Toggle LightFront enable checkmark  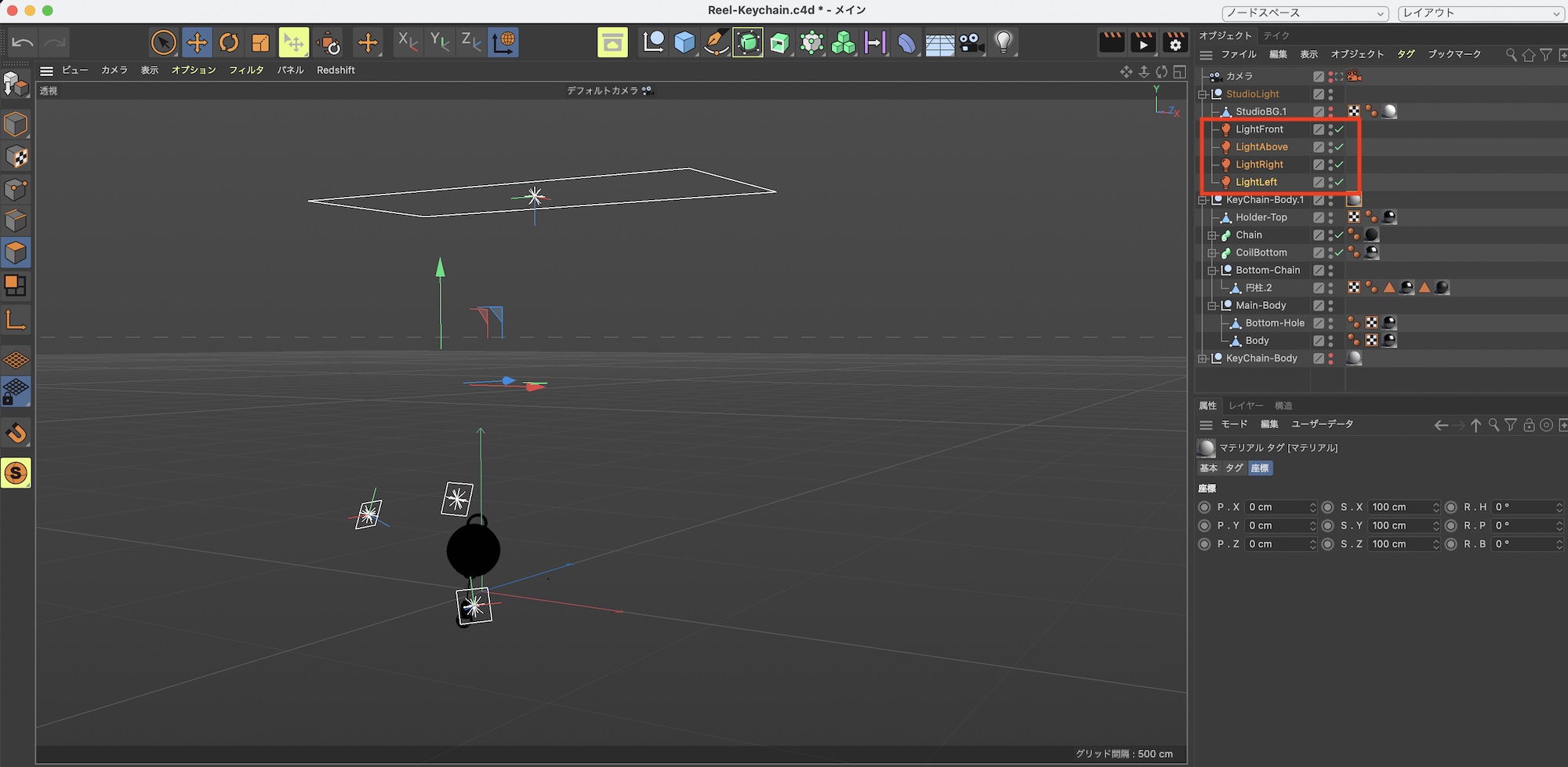point(1340,129)
